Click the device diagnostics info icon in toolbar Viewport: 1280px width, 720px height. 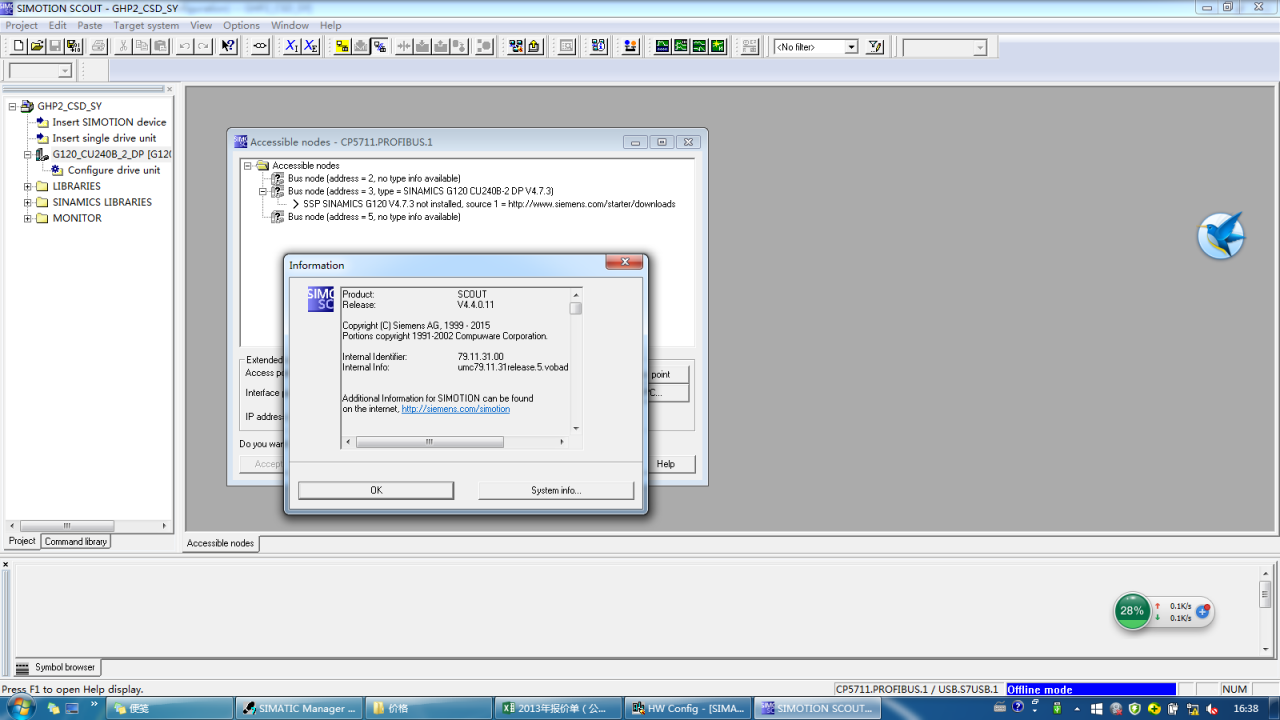click(599, 46)
